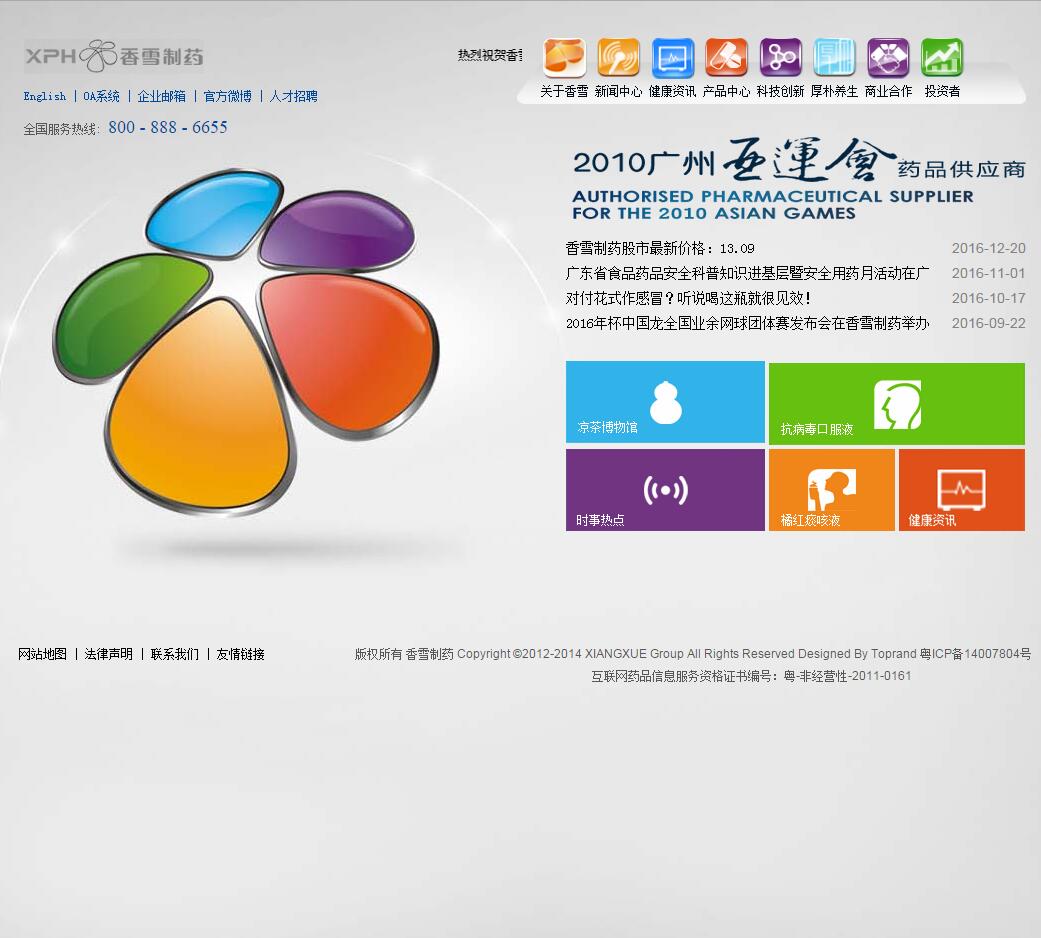The height and width of the screenshot is (938, 1041).
Task: Click certificate number 粤-非经营性-2011-0161
Action: point(848,676)
